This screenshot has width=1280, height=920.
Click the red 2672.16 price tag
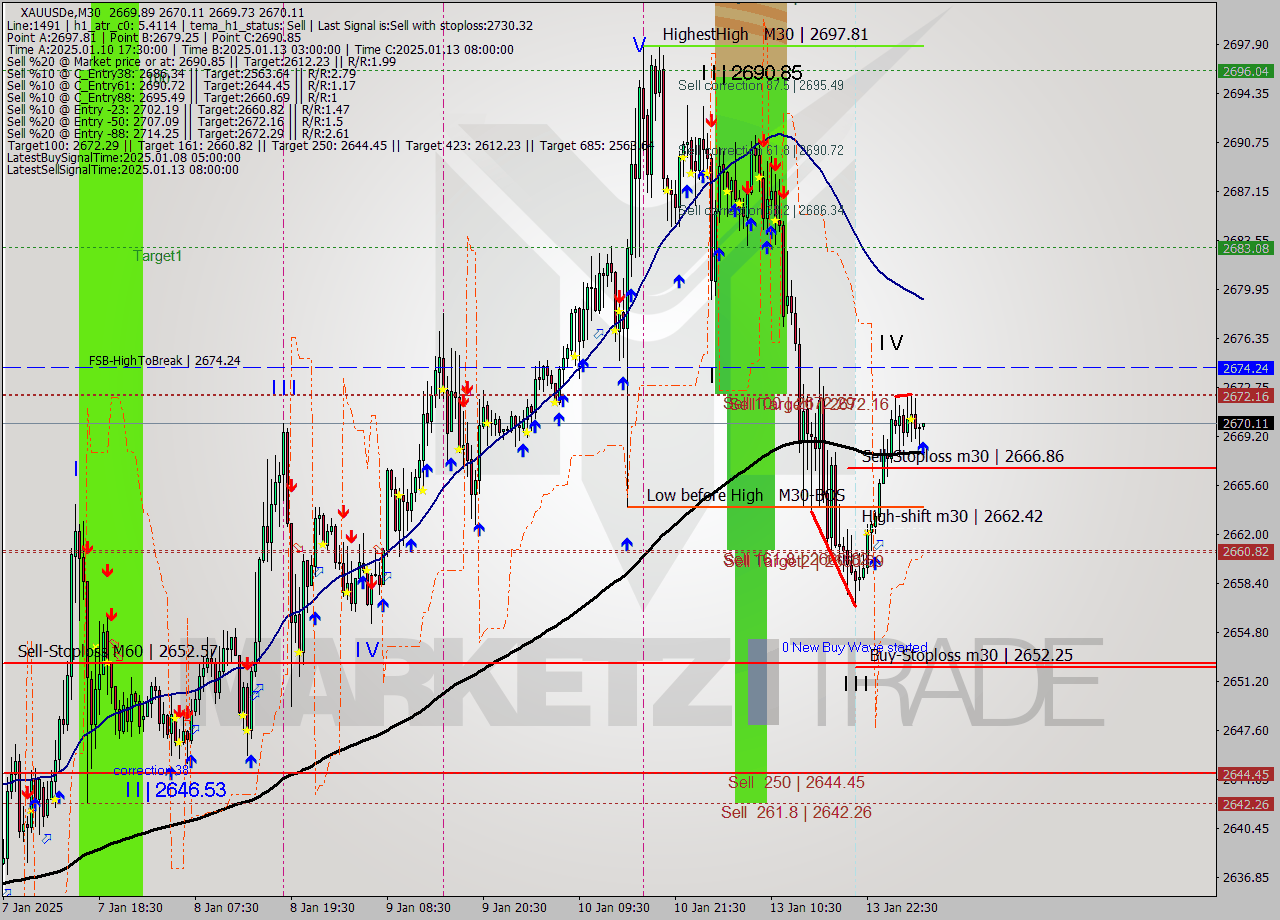pyautogui.click(x=1245, y=396)
